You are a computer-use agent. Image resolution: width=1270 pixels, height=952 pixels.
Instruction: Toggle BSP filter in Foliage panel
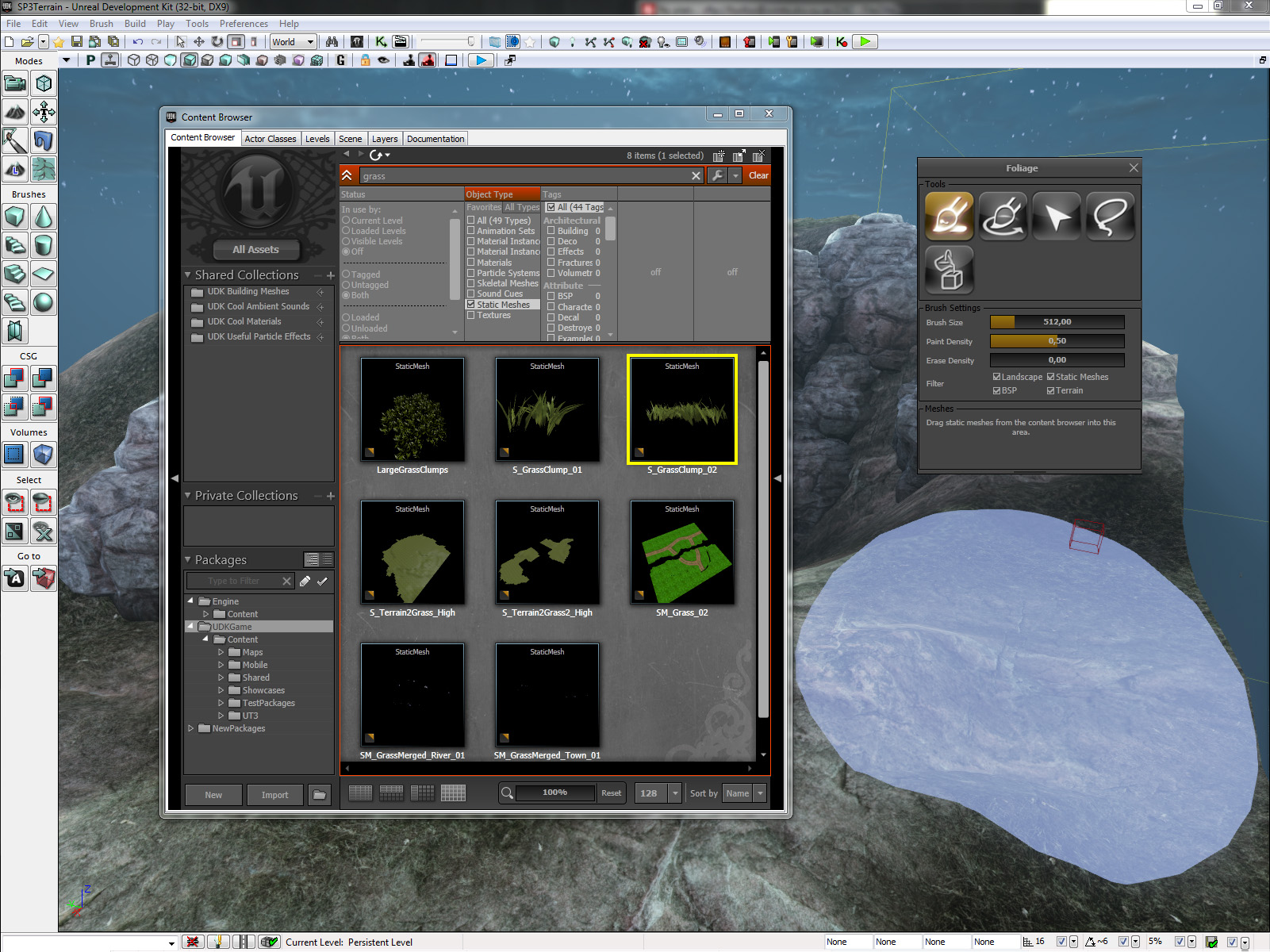click(x=997, y=390)
